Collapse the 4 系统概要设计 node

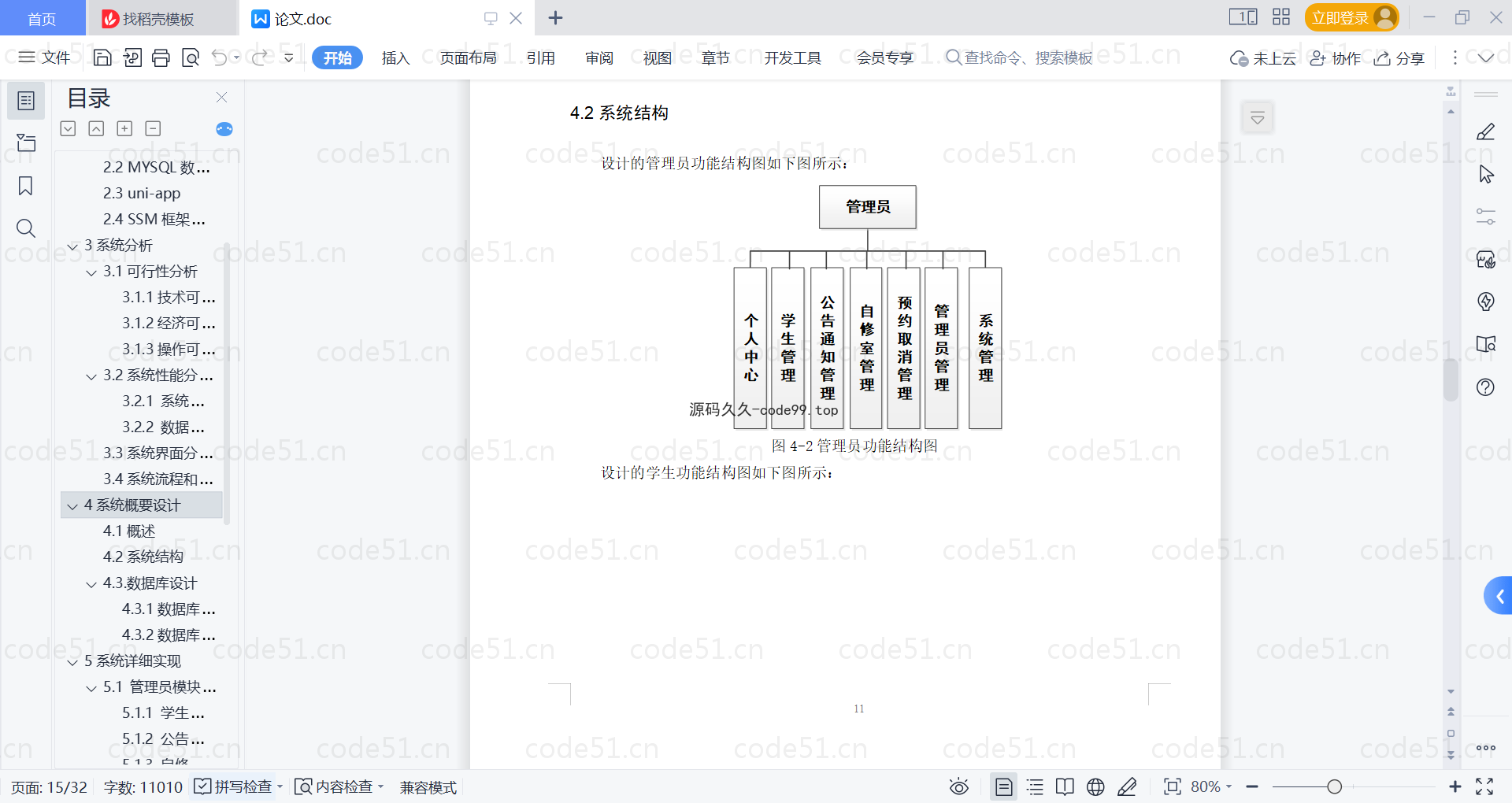click(x=72, y=506)
